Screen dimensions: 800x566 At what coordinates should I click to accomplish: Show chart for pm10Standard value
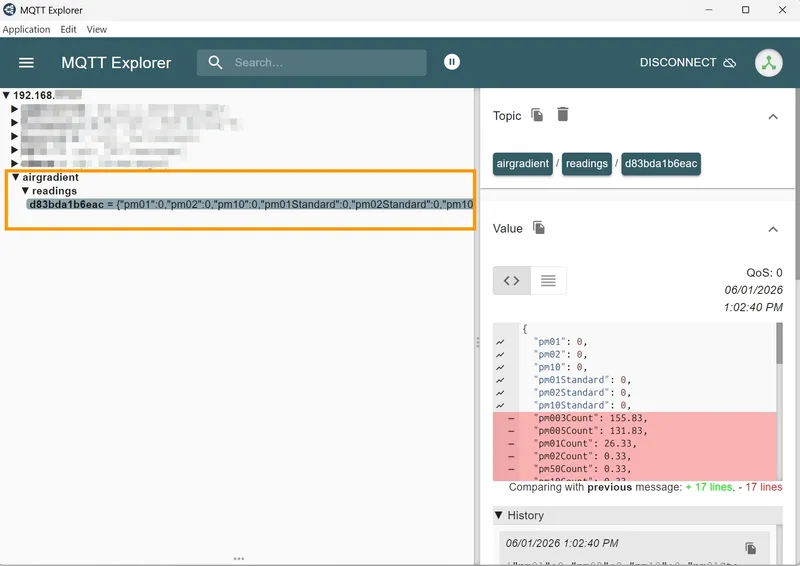[500, 406]
